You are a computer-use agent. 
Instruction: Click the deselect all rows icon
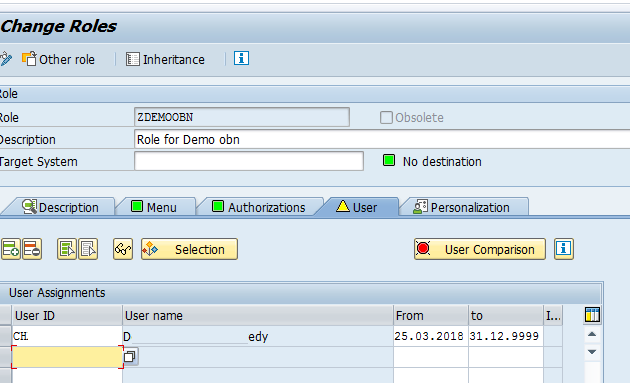[88, 249]
